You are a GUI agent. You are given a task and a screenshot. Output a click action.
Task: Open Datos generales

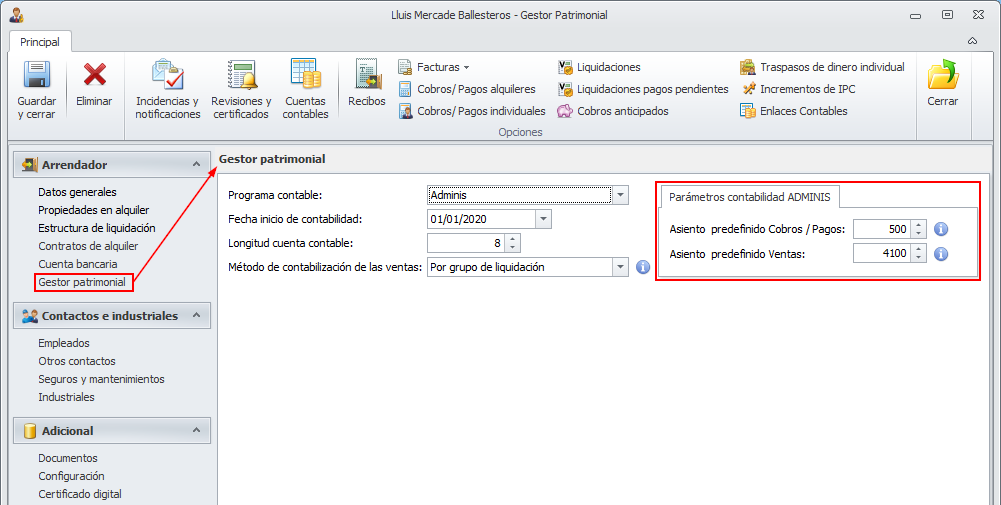coord(77,192)
